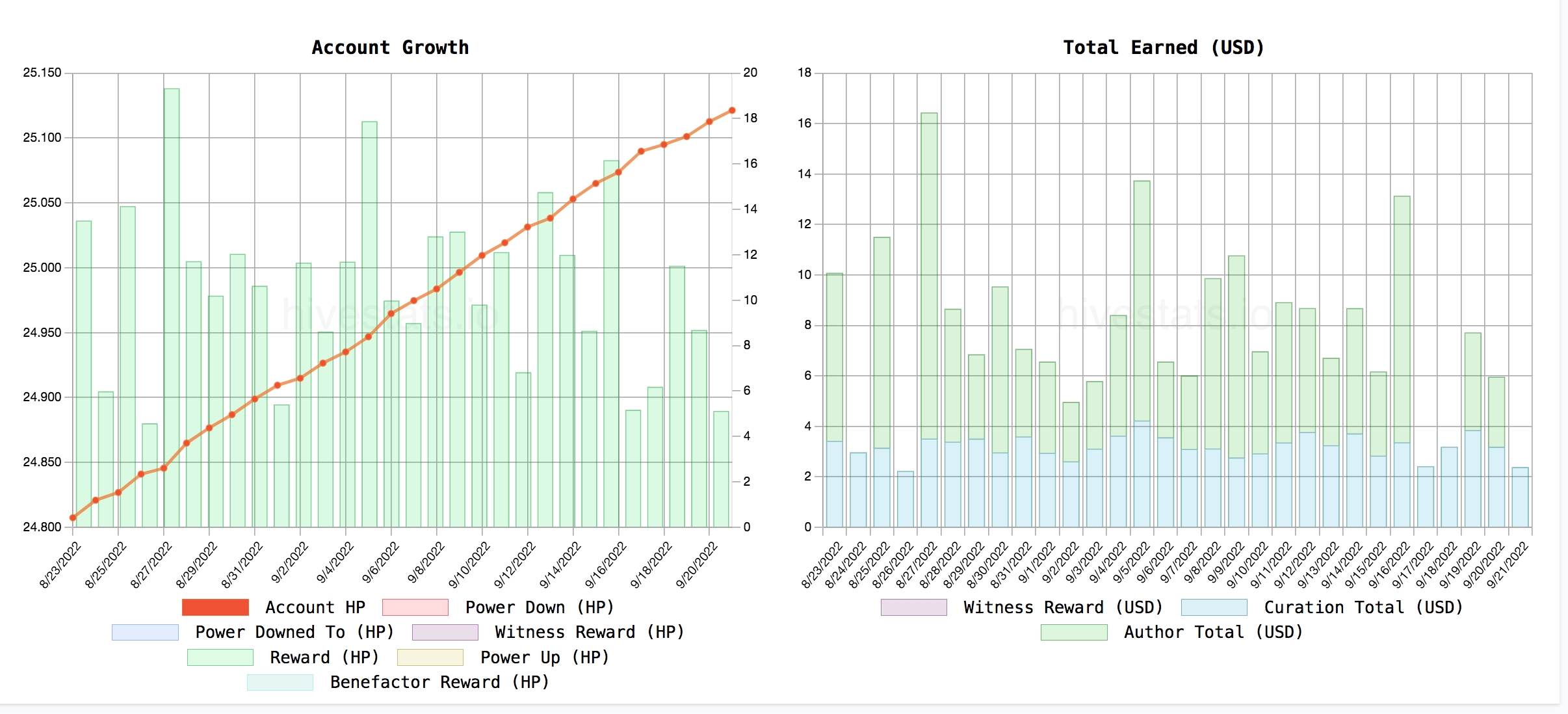This screenshot has width=1568, height=714.
Task: Toggle the Reward (HP) green legend swatch
Action: click(x=220, y=657)
